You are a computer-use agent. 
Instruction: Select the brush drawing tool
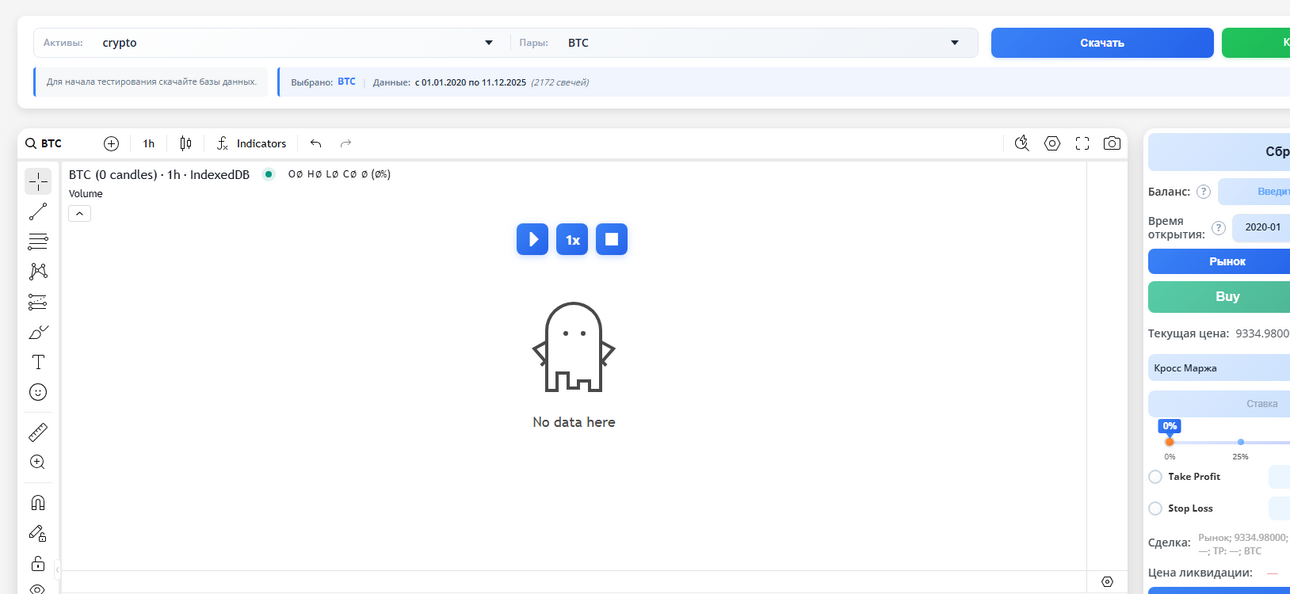(x=38, y=332)
